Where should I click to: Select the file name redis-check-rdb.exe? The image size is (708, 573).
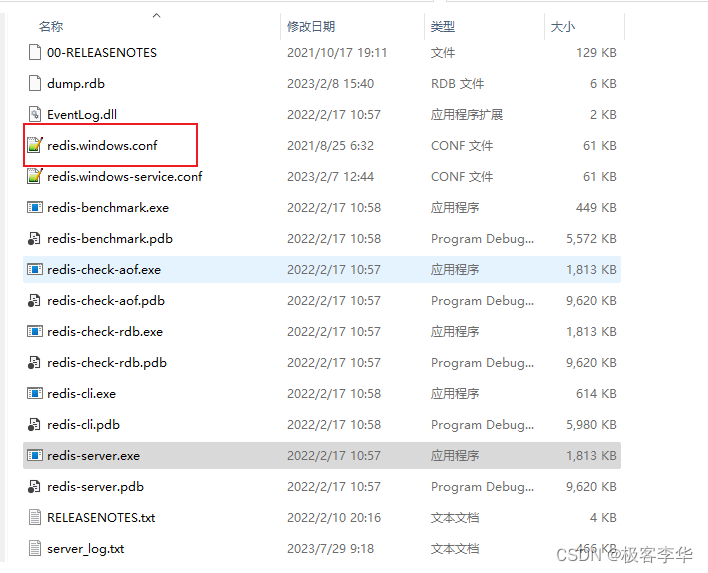click(x=105, y=332)
